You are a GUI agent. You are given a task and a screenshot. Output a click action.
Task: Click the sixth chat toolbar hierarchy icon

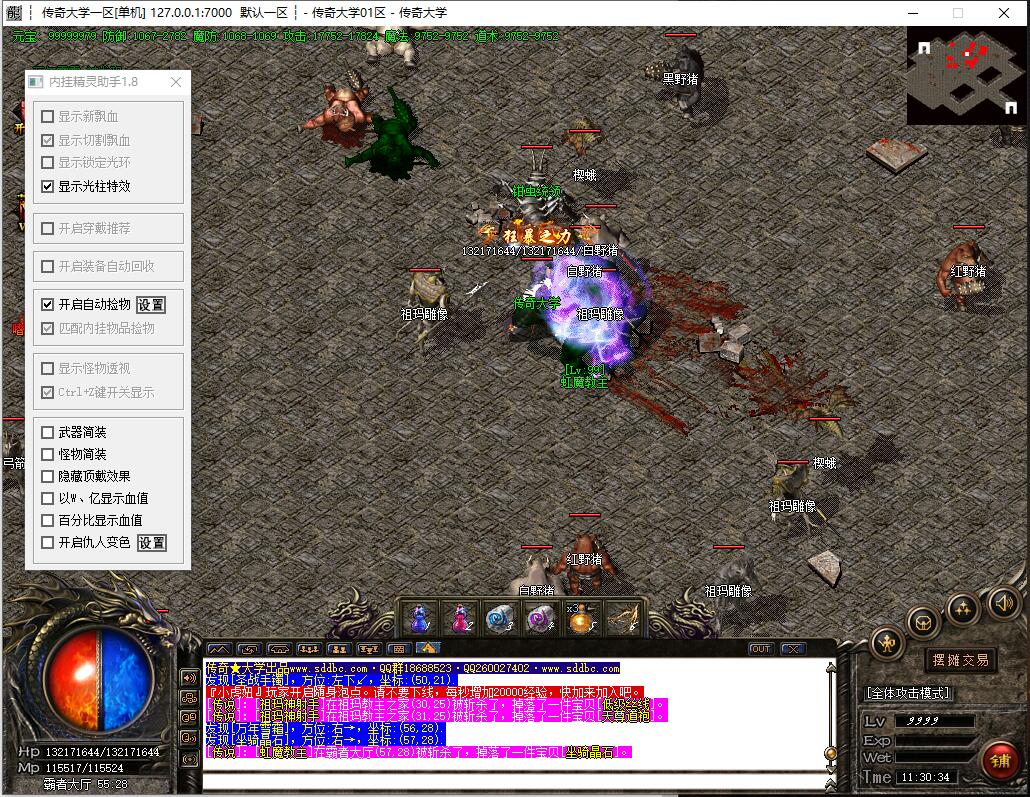pos(369,649)
